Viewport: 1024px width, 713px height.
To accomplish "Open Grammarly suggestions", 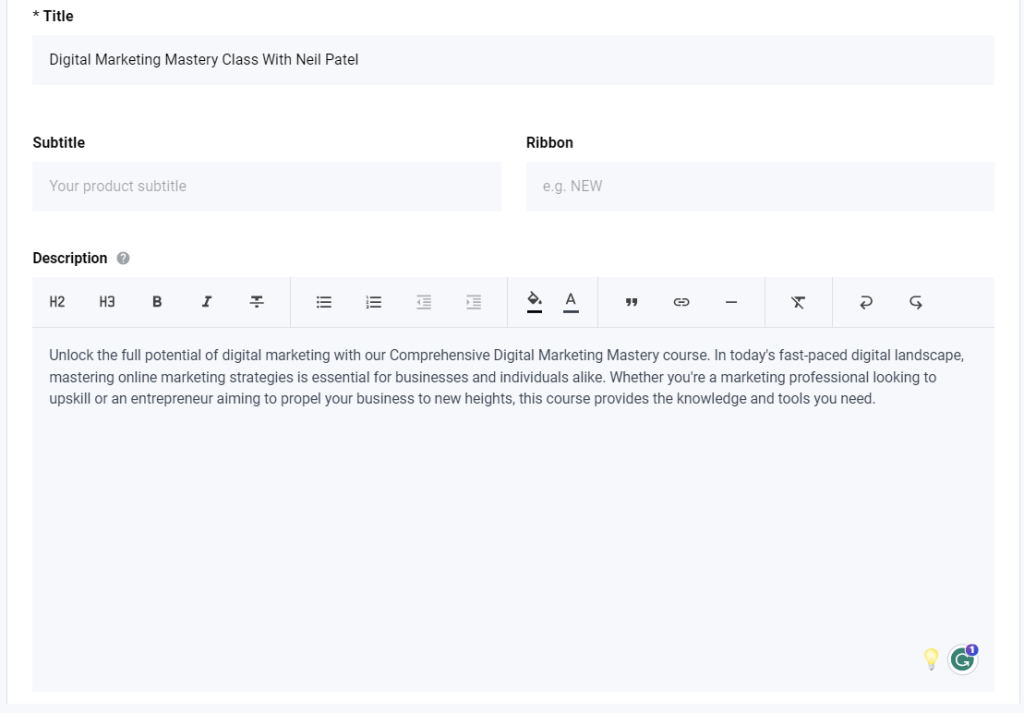I will [x=961, y=658].
